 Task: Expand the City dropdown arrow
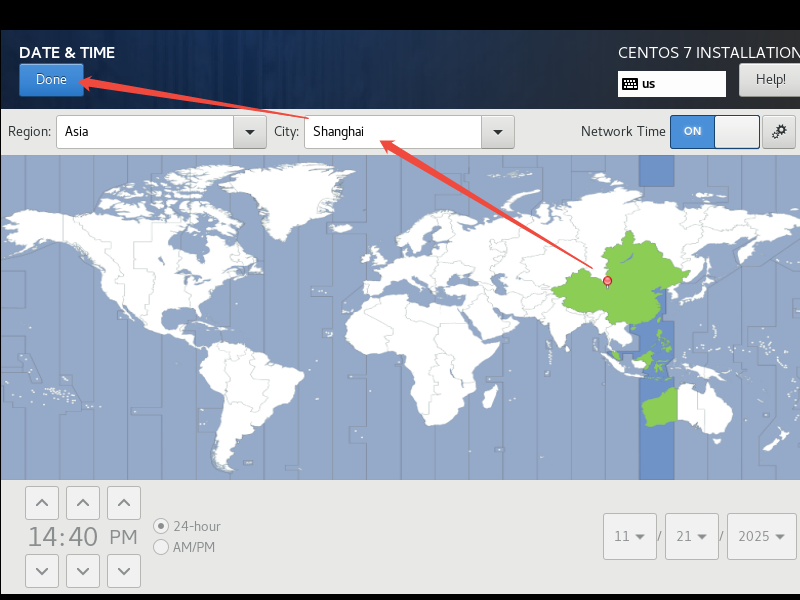point(497,132)
